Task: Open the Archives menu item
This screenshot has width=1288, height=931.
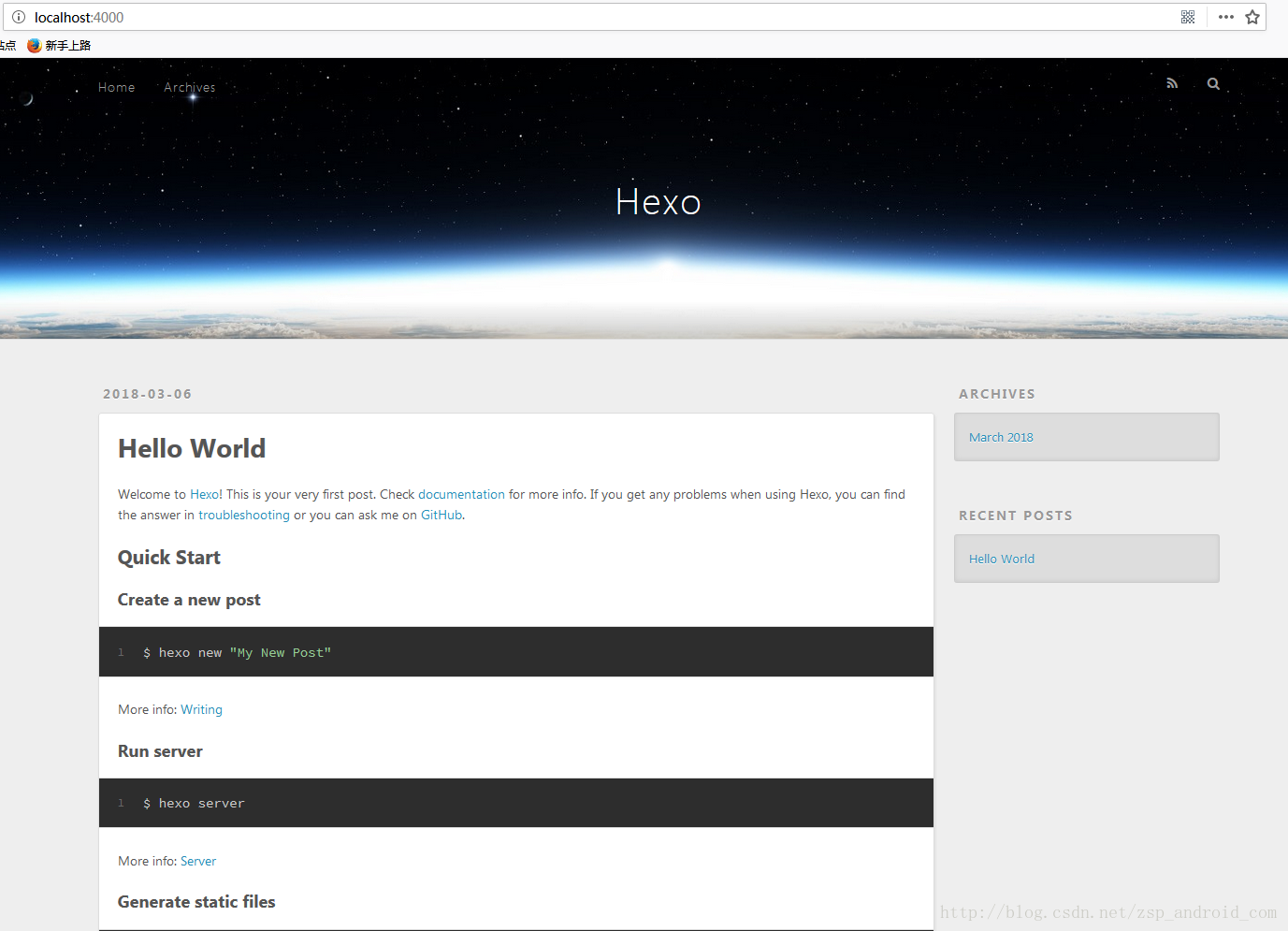Action: click(190, 87)
